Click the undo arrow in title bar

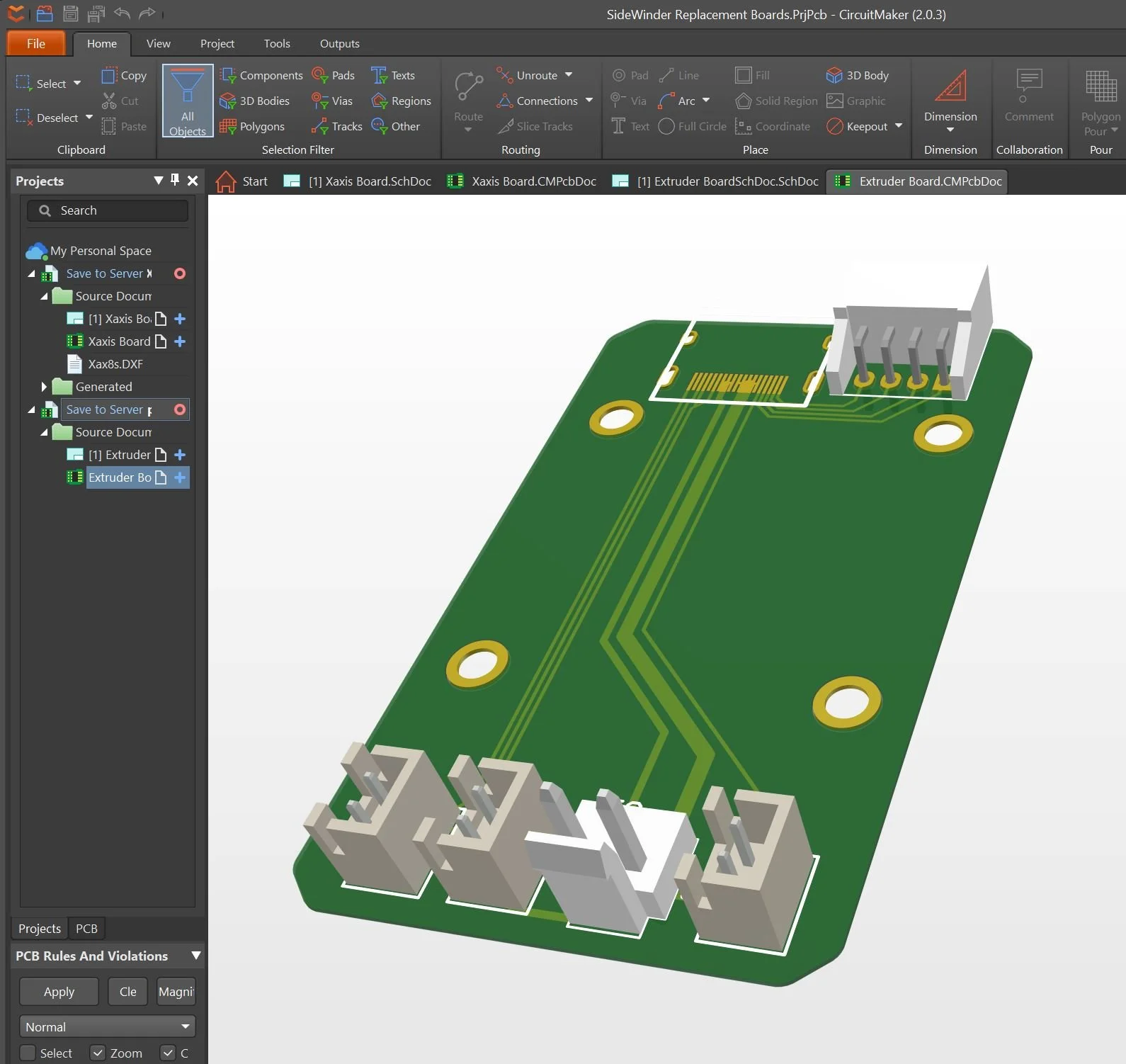122,13
